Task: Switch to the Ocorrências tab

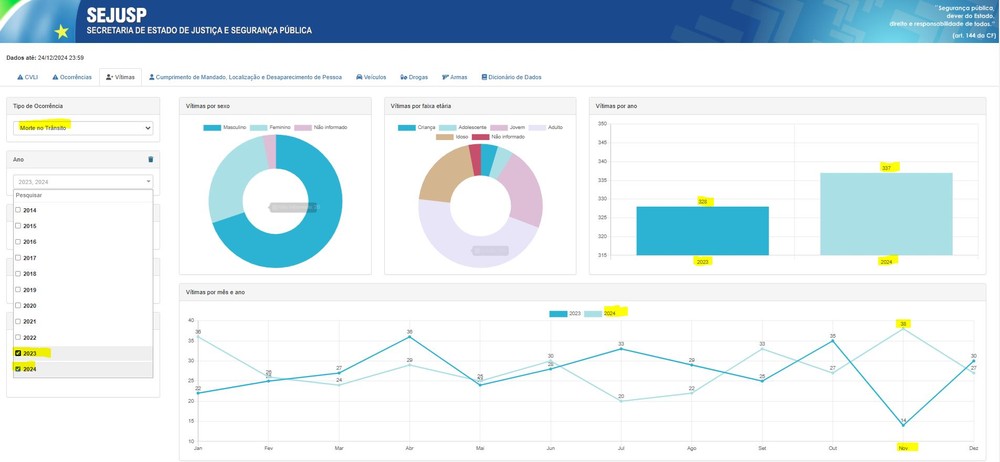Action: click(x=72, y=77)
